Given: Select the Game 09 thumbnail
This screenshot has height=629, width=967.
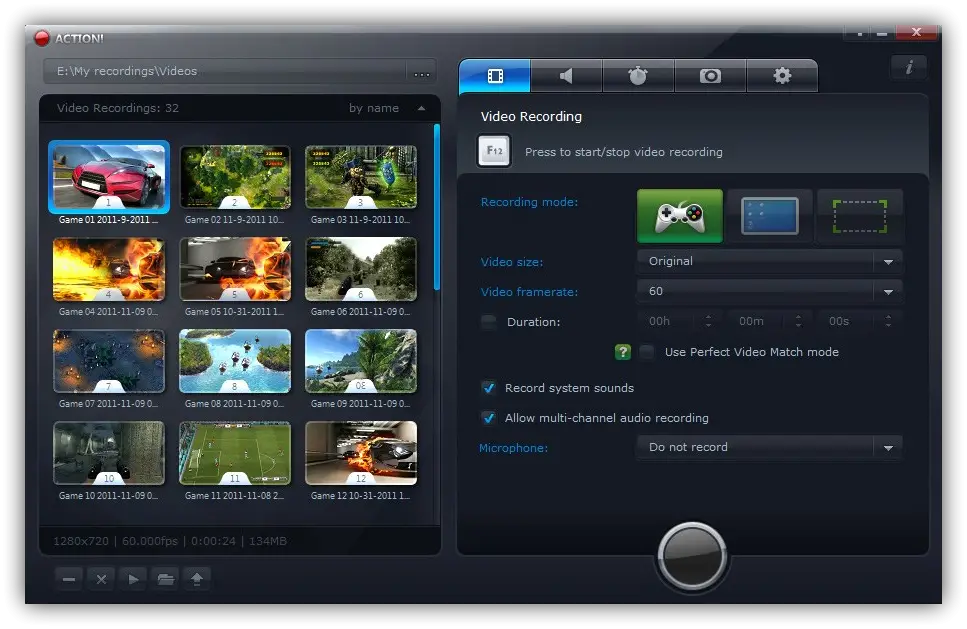Looking at the screenshot, I should coord(361,361).
